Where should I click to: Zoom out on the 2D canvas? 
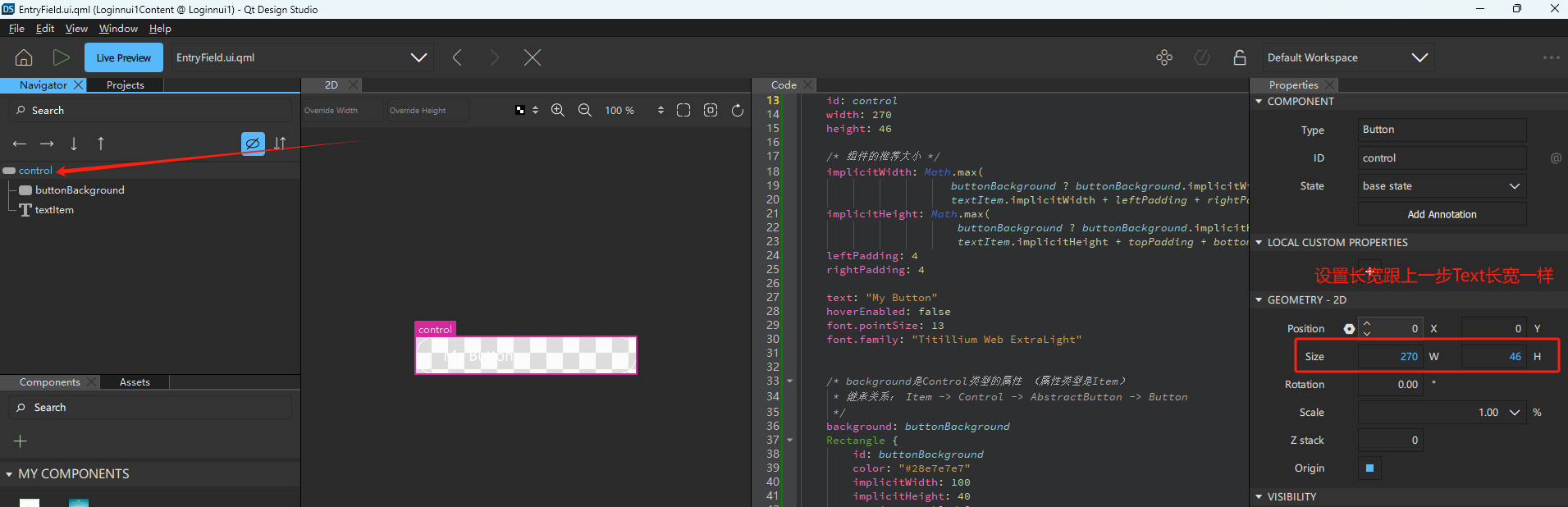click(x=585, y=110)
